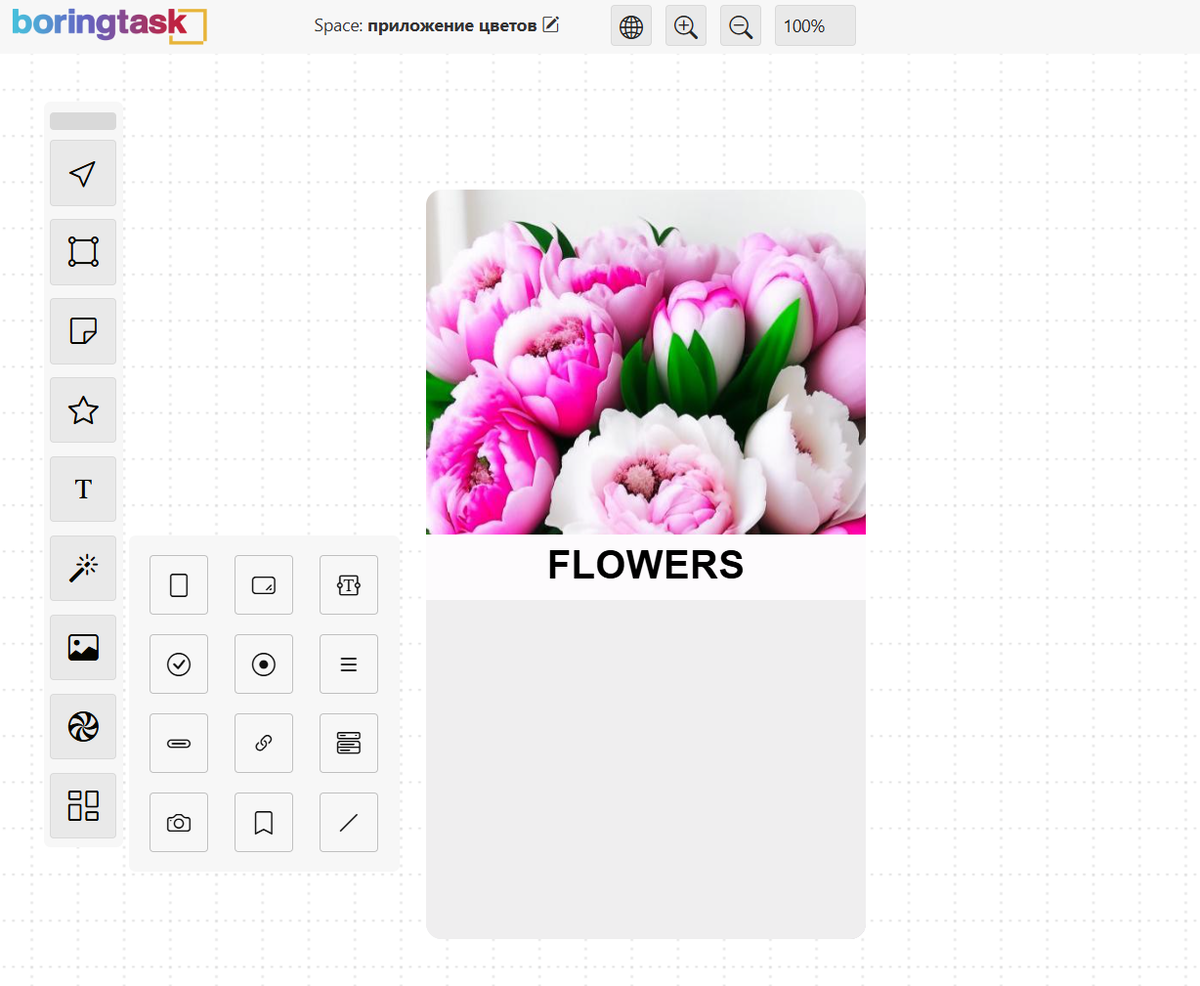Screen dimensions: 1200x986
Task: Activate the text T tool
Action: (x=83, y=489)
